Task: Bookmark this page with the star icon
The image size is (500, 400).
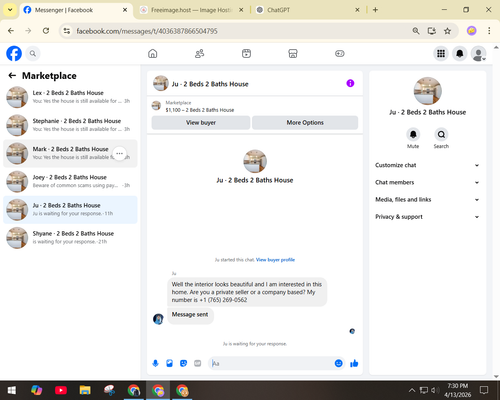Action: pyautogui.click(x=447, y=31)
